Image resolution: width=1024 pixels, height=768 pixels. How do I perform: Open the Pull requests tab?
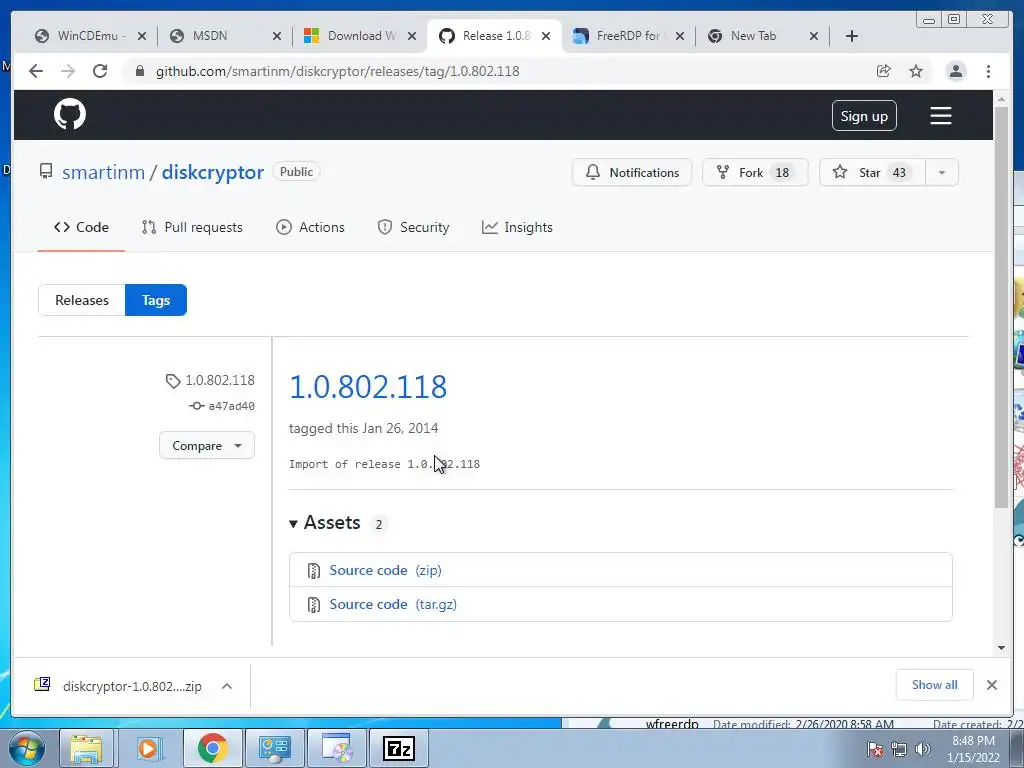(x=192, y=227)
